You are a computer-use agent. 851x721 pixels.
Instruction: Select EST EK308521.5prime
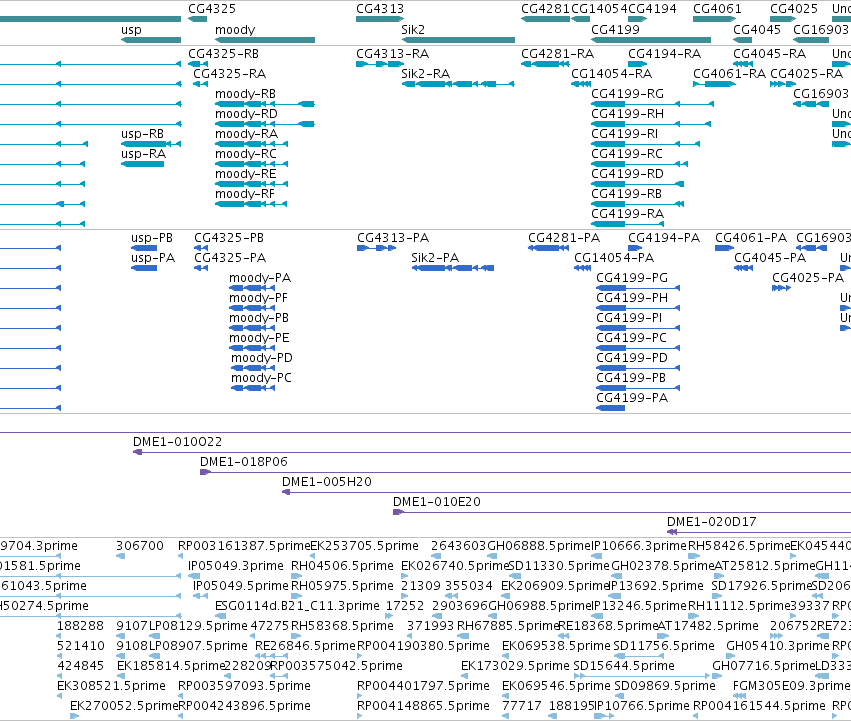point(111,686)
